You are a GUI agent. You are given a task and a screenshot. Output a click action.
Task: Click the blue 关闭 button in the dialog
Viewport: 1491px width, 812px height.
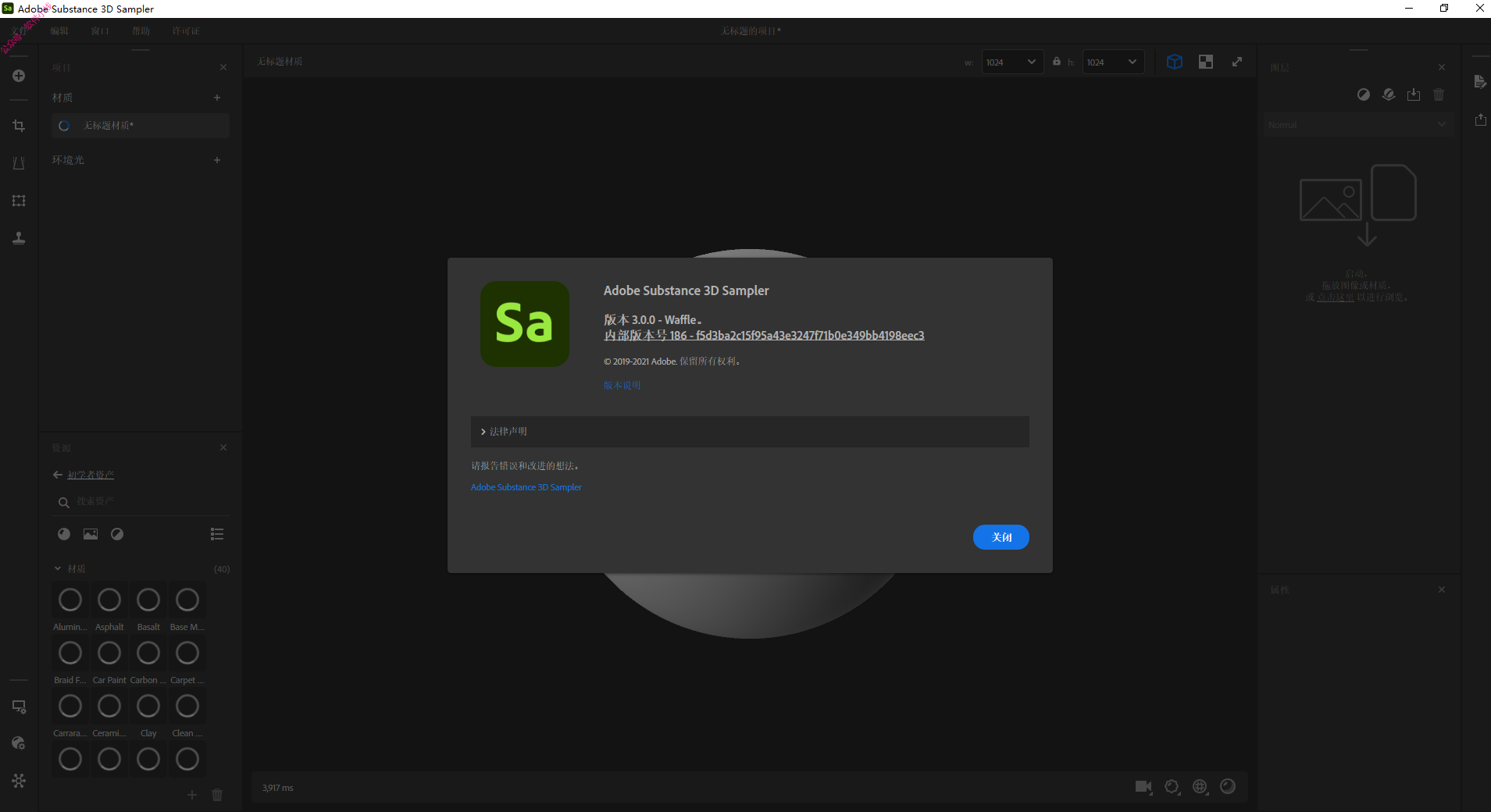coord(1001,537)
